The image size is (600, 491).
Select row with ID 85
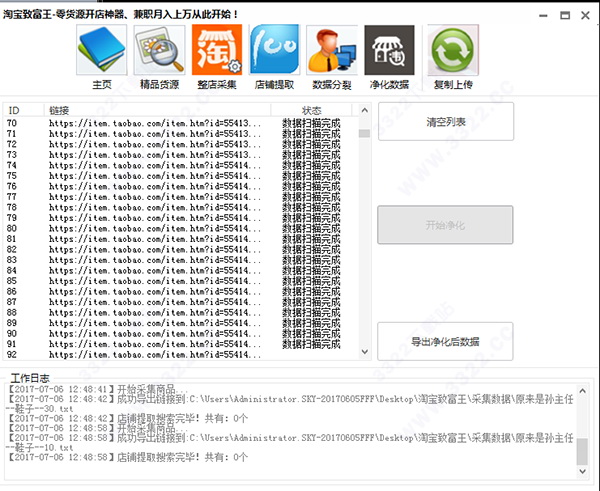(x=181, y=281)
